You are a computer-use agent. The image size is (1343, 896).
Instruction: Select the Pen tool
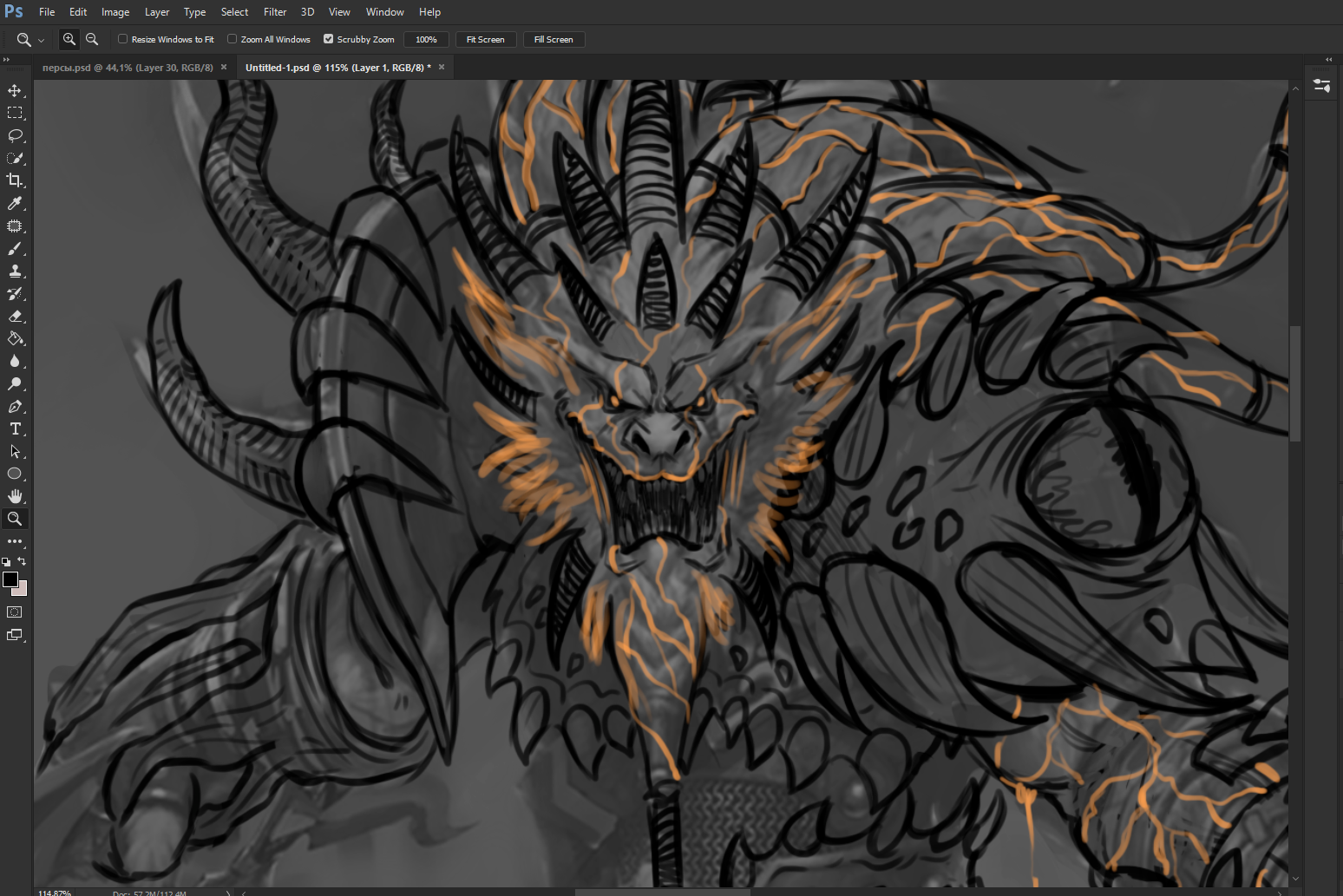pos(15,406)
